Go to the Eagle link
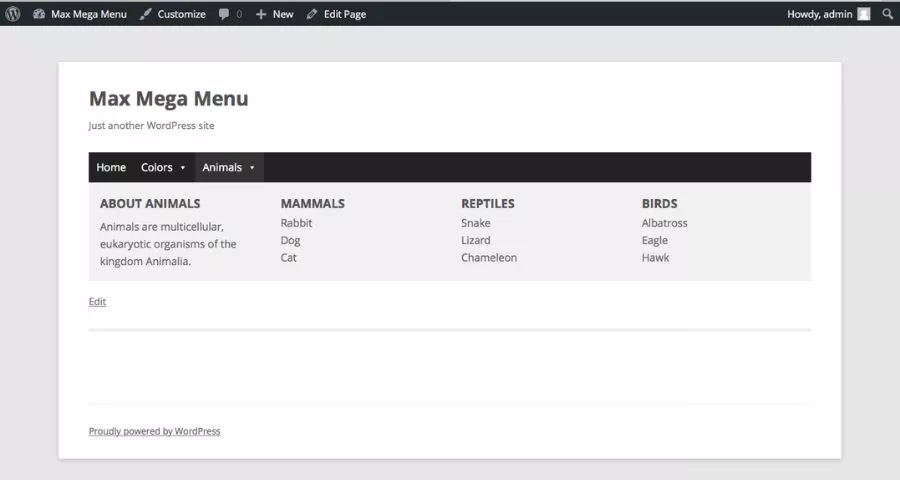This screenshot has height=480, width=900. point(655,241)
